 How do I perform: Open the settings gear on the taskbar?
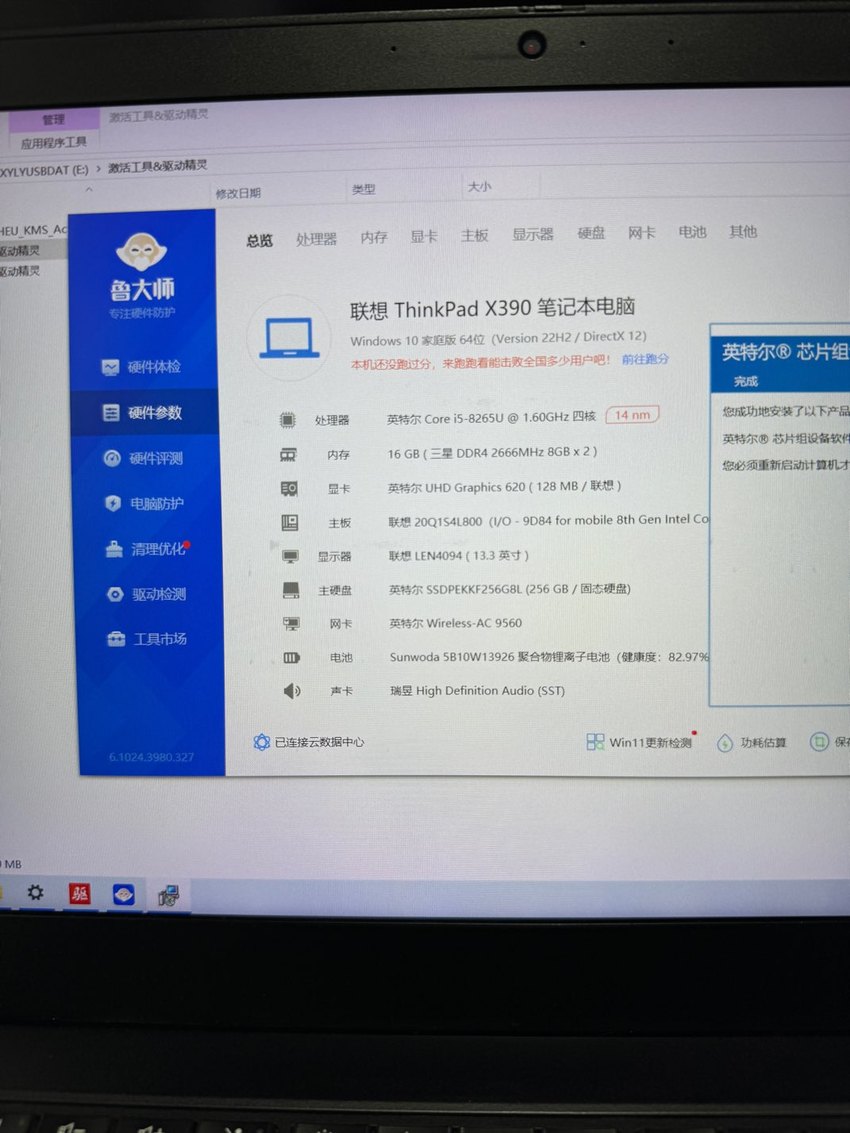(x=35, y=893)
